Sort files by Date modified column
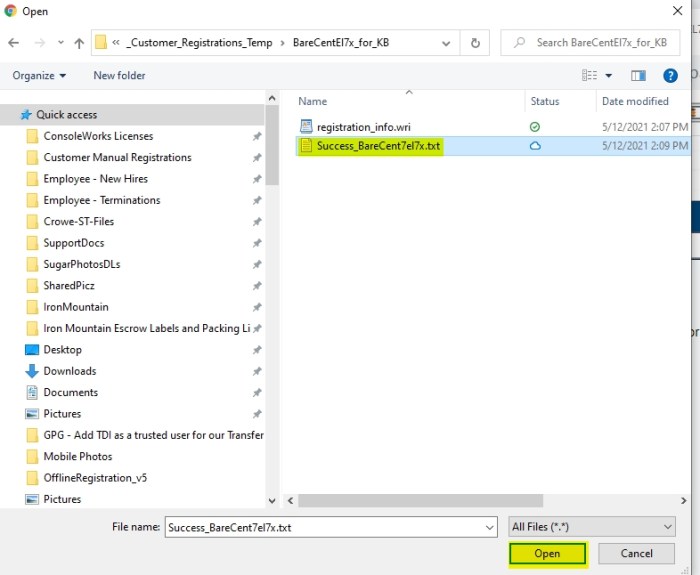 [635, 101]
